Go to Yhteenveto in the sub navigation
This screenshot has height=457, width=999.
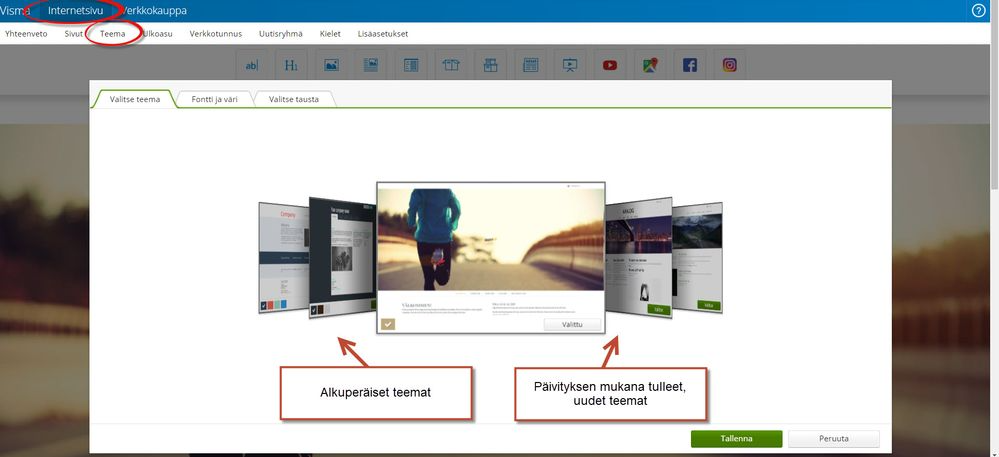[26, 34]
